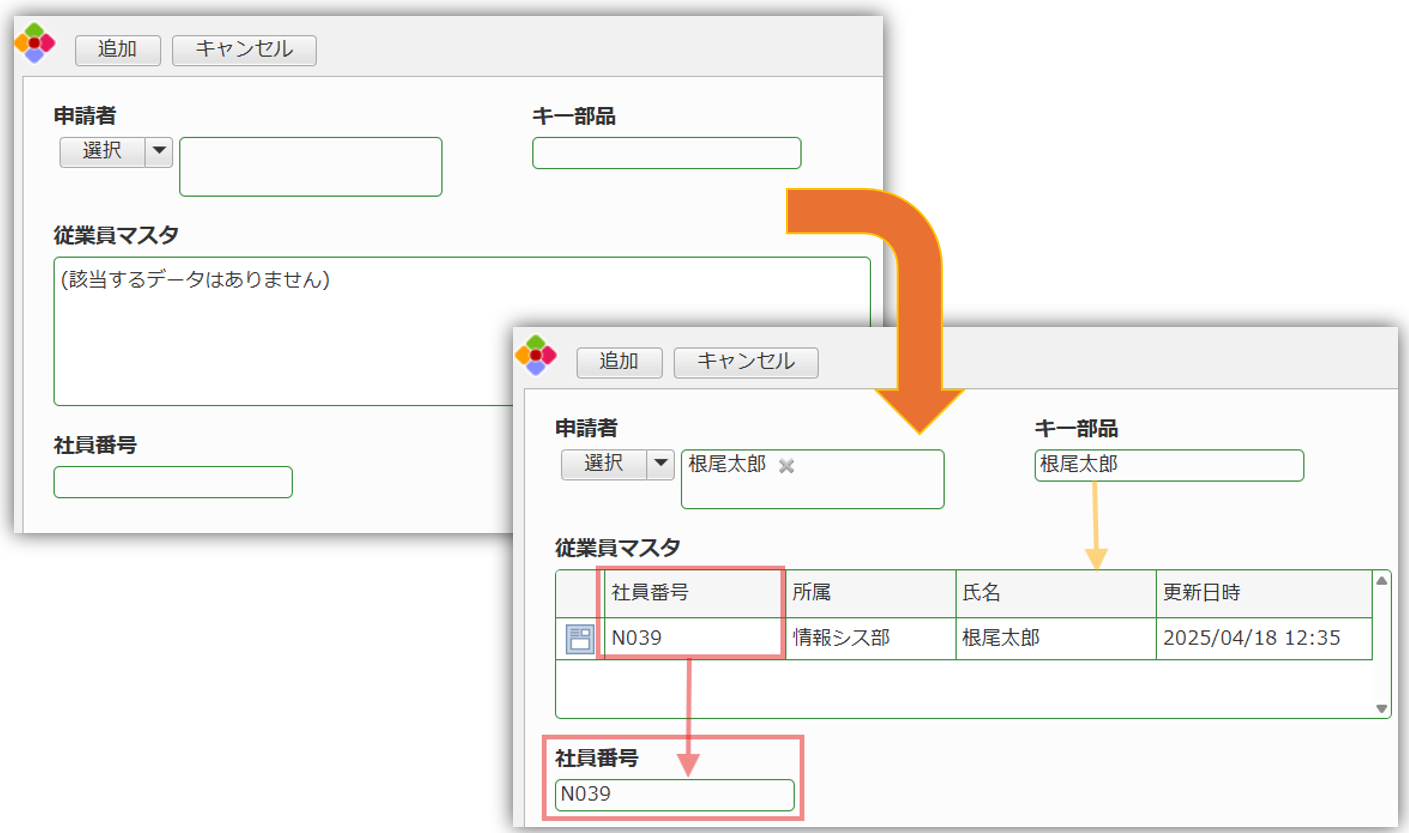
Task: Click the flower logo in the back window
Action: point(35,44)
